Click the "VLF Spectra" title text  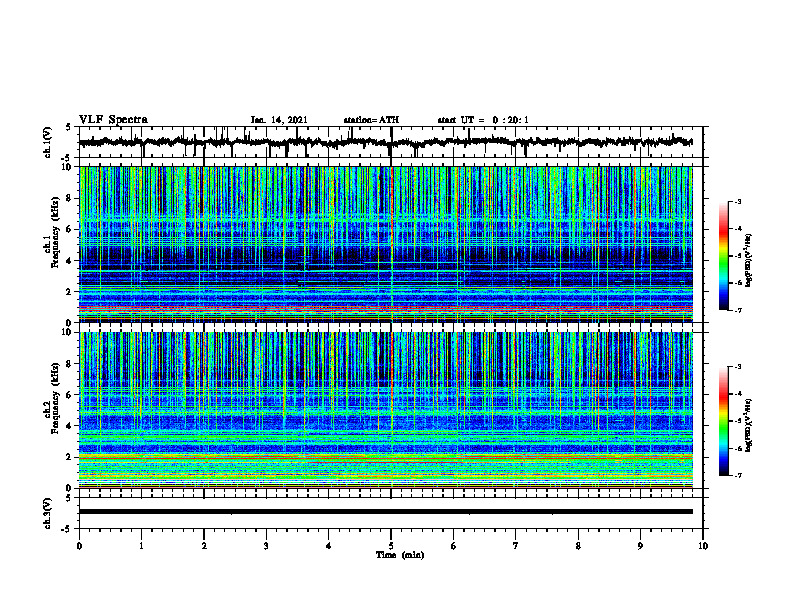pos(113,120)
